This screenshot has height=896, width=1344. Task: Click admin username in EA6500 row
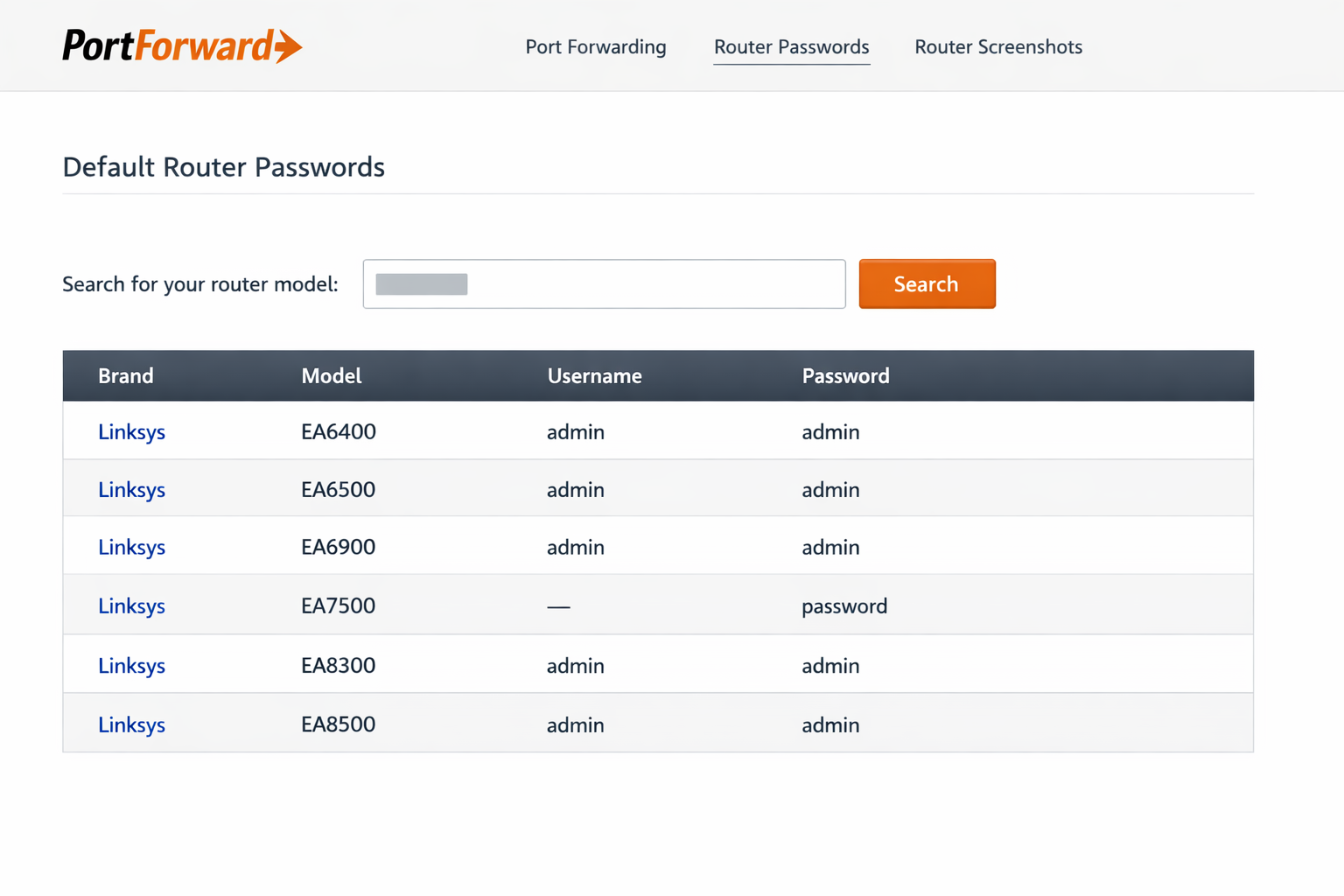pyautogui.click(x=576, y=490)
